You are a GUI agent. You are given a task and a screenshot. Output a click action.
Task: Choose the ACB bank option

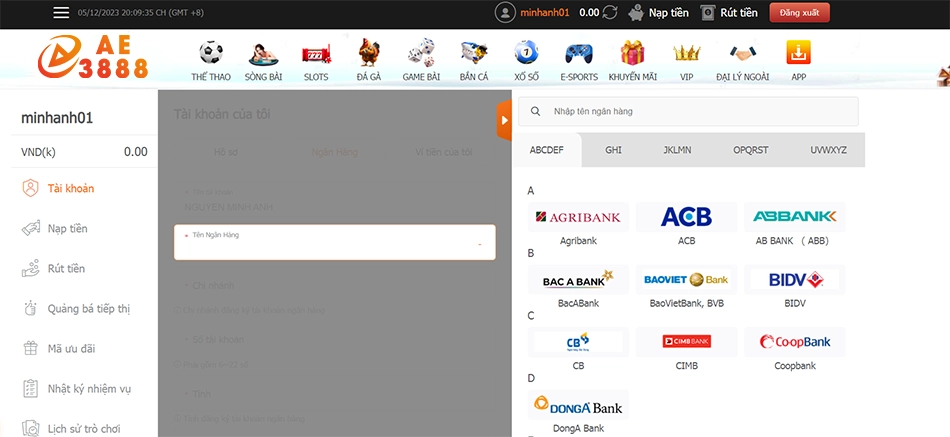tap(686, 225)
